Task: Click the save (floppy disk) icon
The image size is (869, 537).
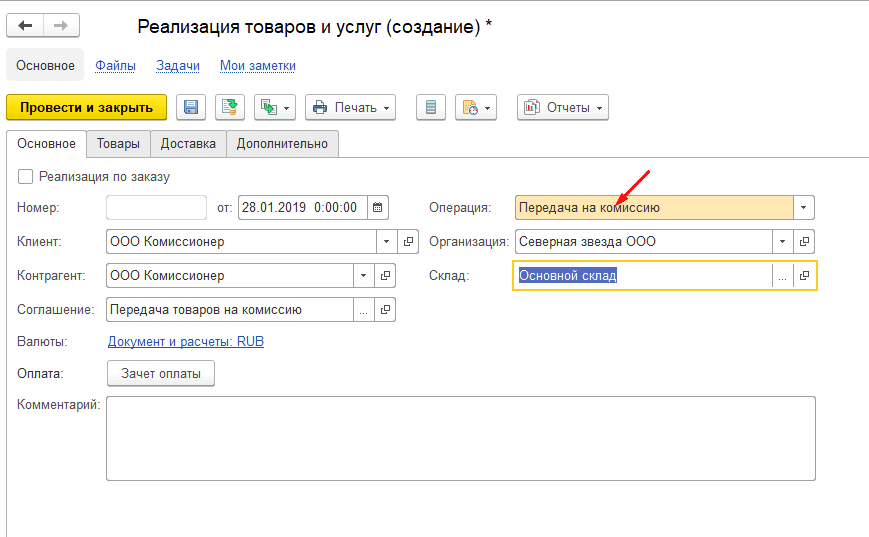Action: tap(191, 107)
